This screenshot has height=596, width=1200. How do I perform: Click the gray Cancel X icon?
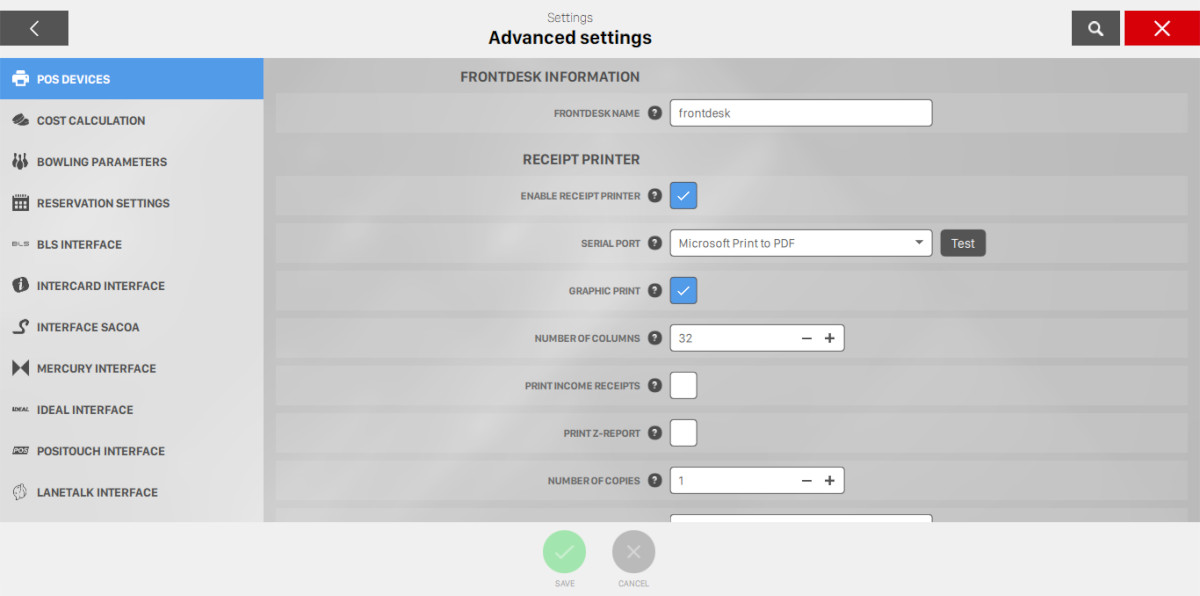coord(633,551)
